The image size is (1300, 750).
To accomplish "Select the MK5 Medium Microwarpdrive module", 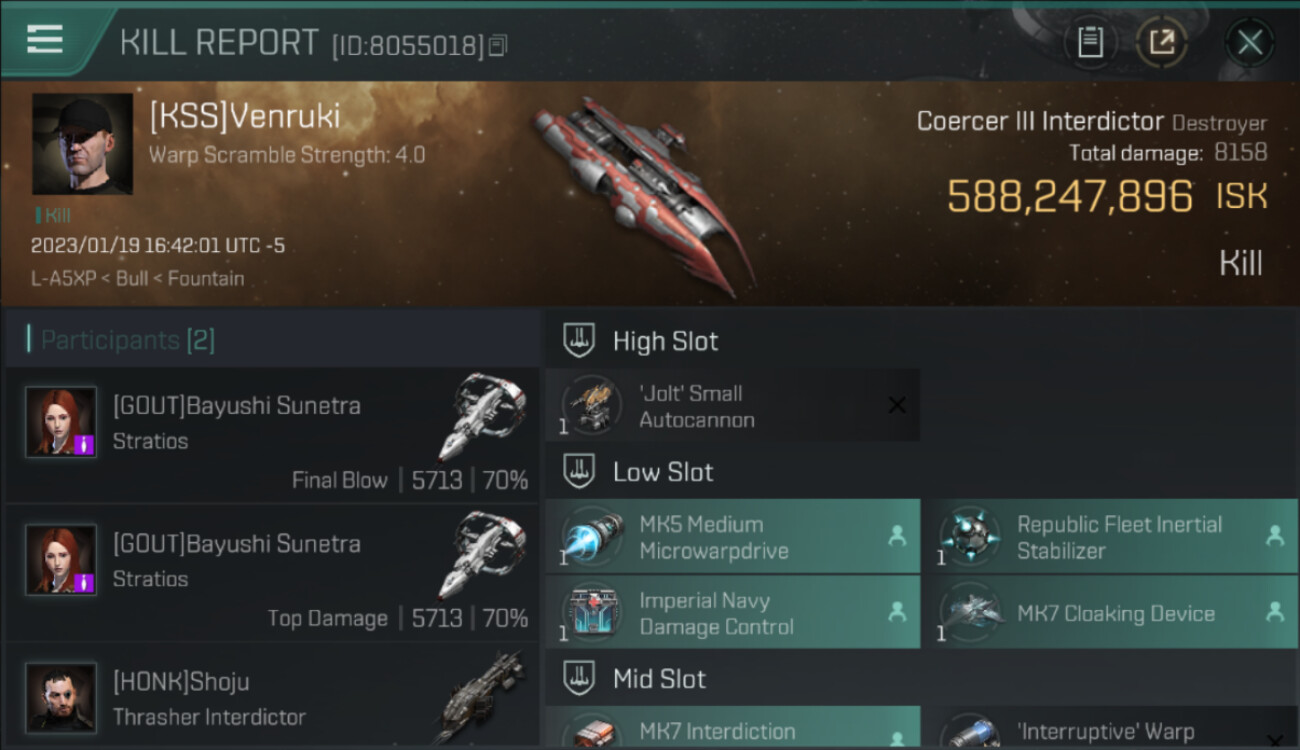I will click(x=732, y=537).
